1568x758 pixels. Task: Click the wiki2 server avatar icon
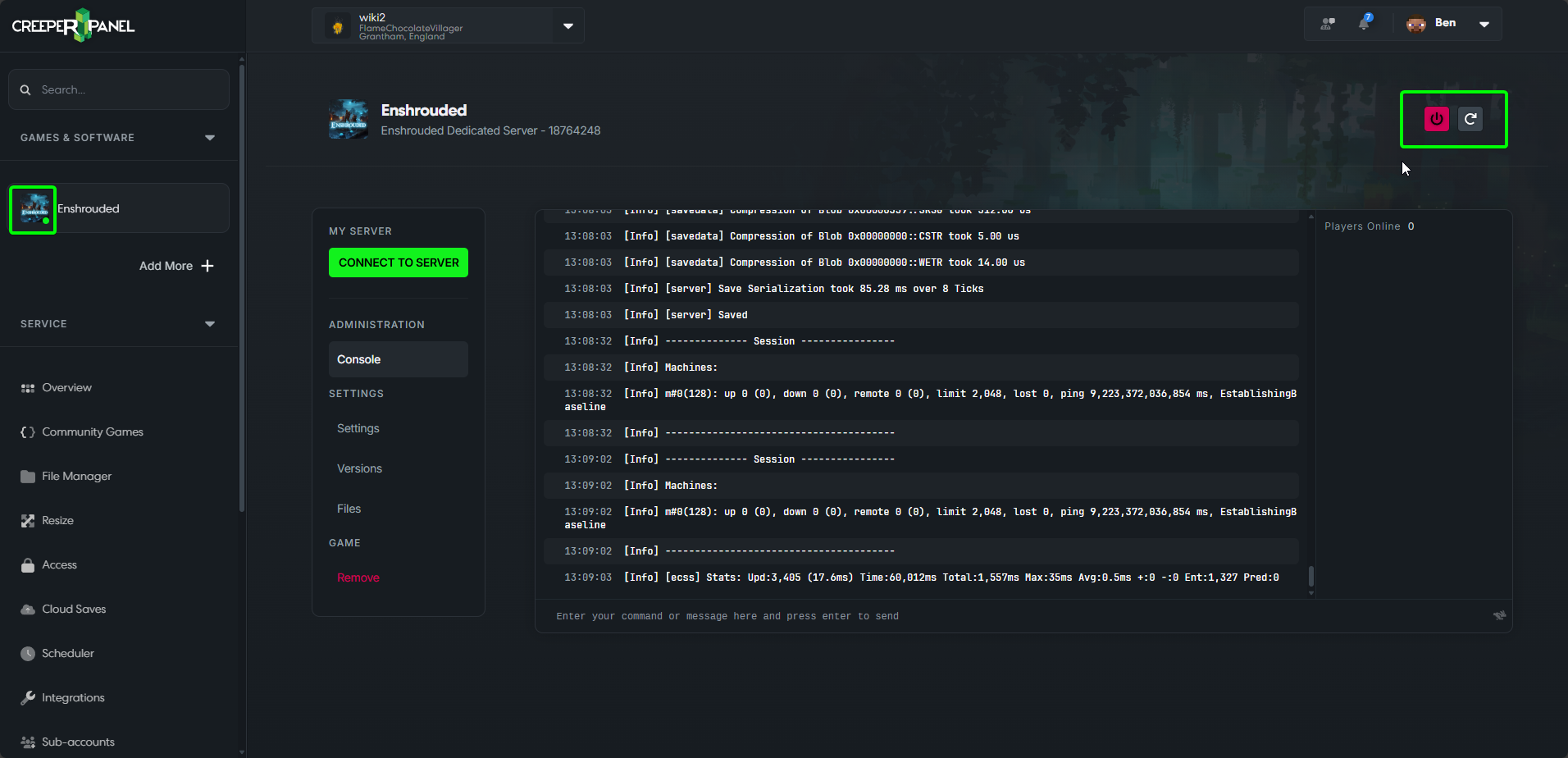[x=337, y=26]
